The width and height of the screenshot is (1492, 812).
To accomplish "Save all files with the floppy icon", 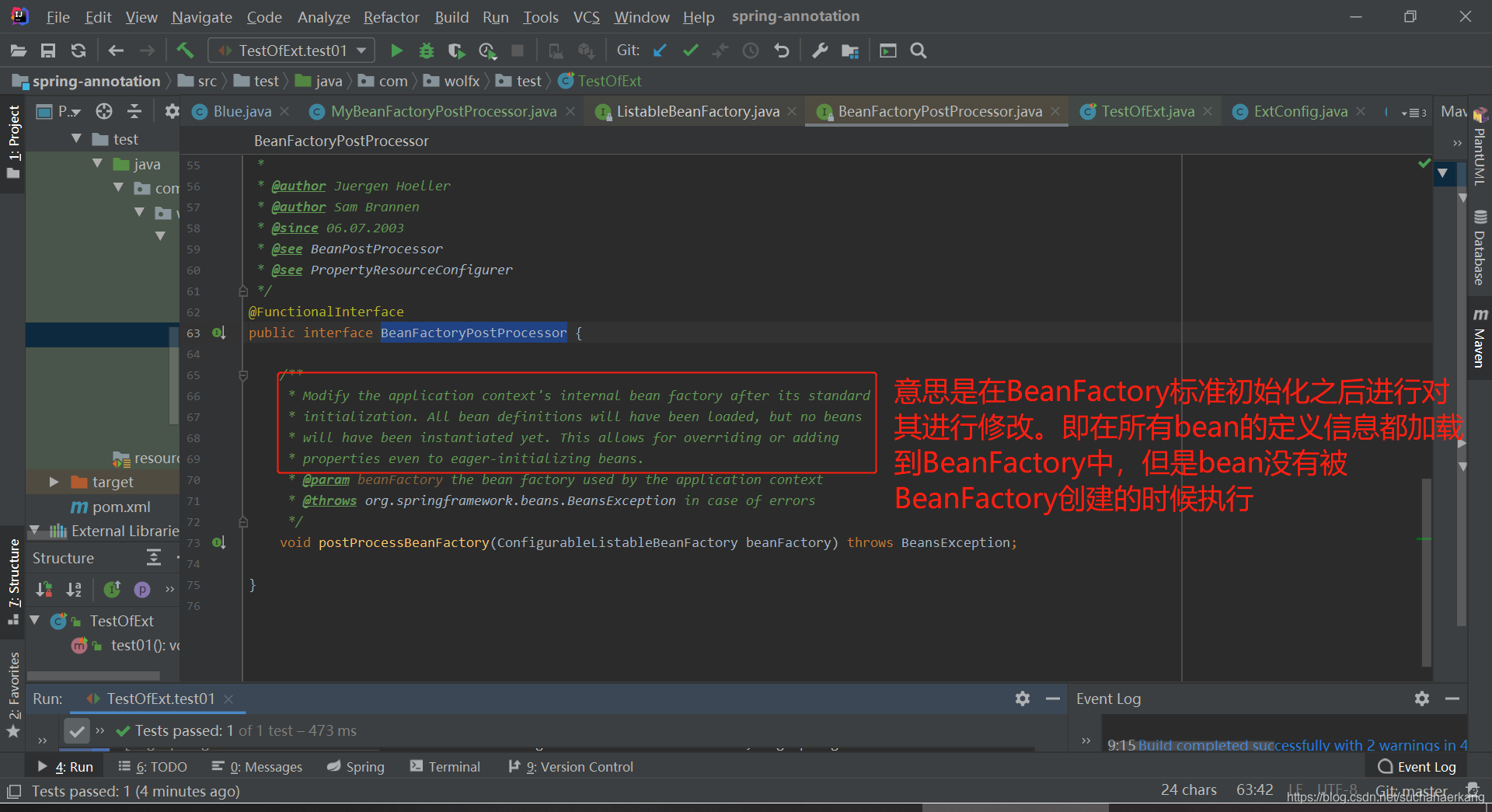I will click(x=48, y=51).
